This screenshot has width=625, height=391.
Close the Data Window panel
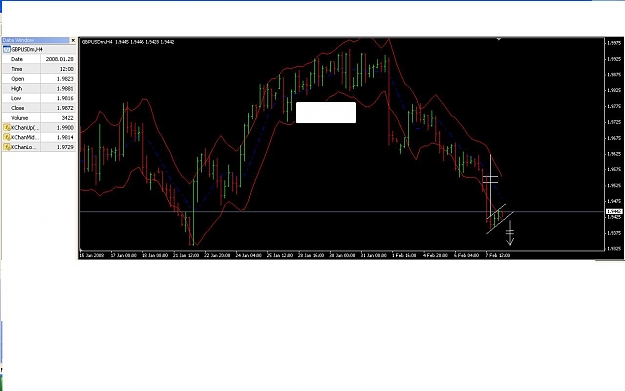tap(73, 40)
